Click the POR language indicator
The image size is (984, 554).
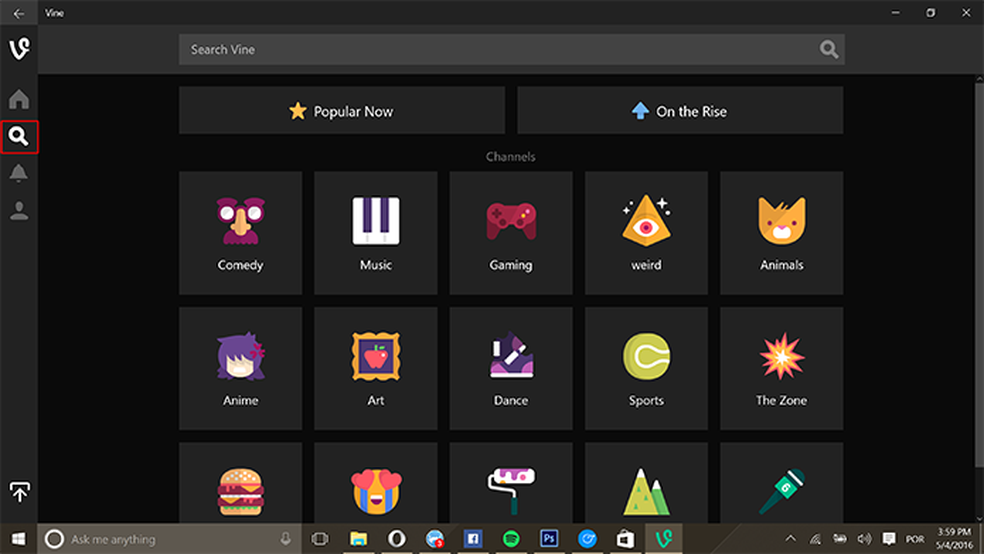pyautogui.click(x=915, y=539)
